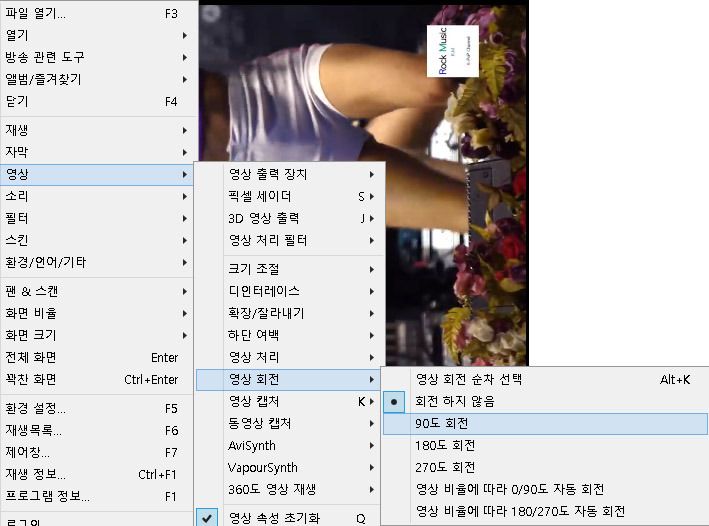The width and height of the screenshot is (709, 526).
Task: Open the VapourSynth submenu
Action: [290, 468]
